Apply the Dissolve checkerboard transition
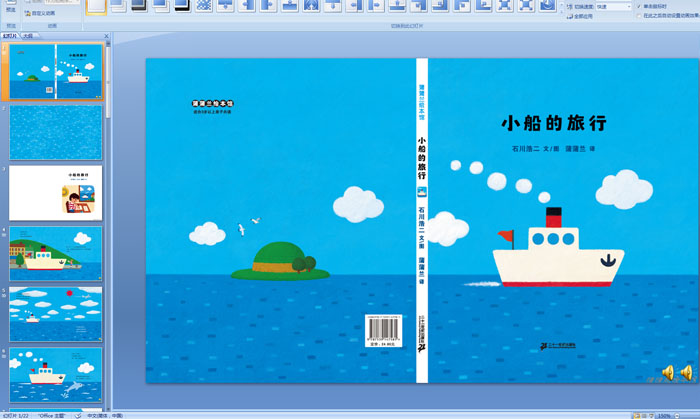The image size is (700, 419). coord(204,5)
